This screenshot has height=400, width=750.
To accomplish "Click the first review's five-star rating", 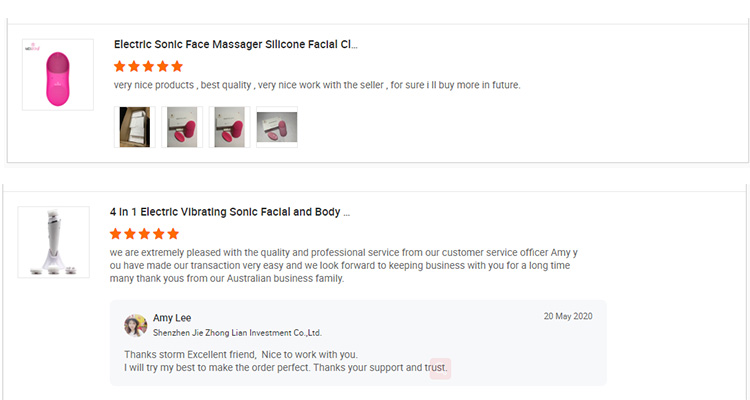I will pyautogui.click(x=148, y=66).
